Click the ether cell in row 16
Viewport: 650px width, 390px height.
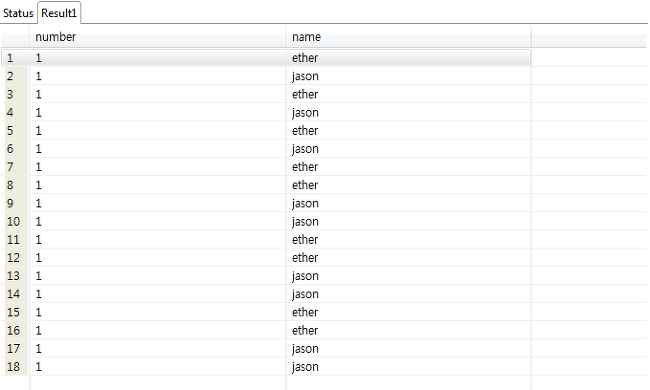point(408,330)
